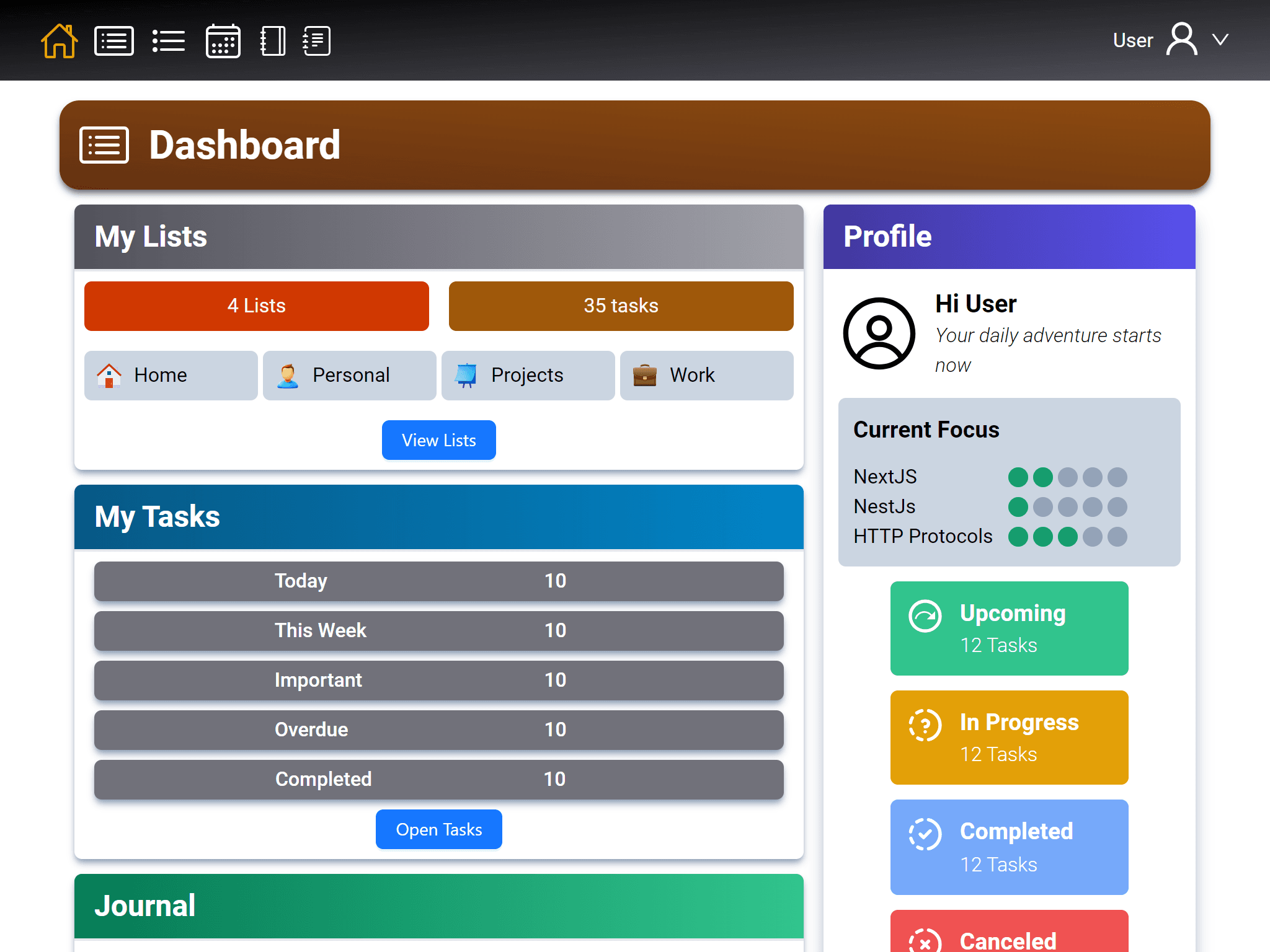Open the Projects list
The width and height of the screenshot is (1270, 952).
click(528, 376)
